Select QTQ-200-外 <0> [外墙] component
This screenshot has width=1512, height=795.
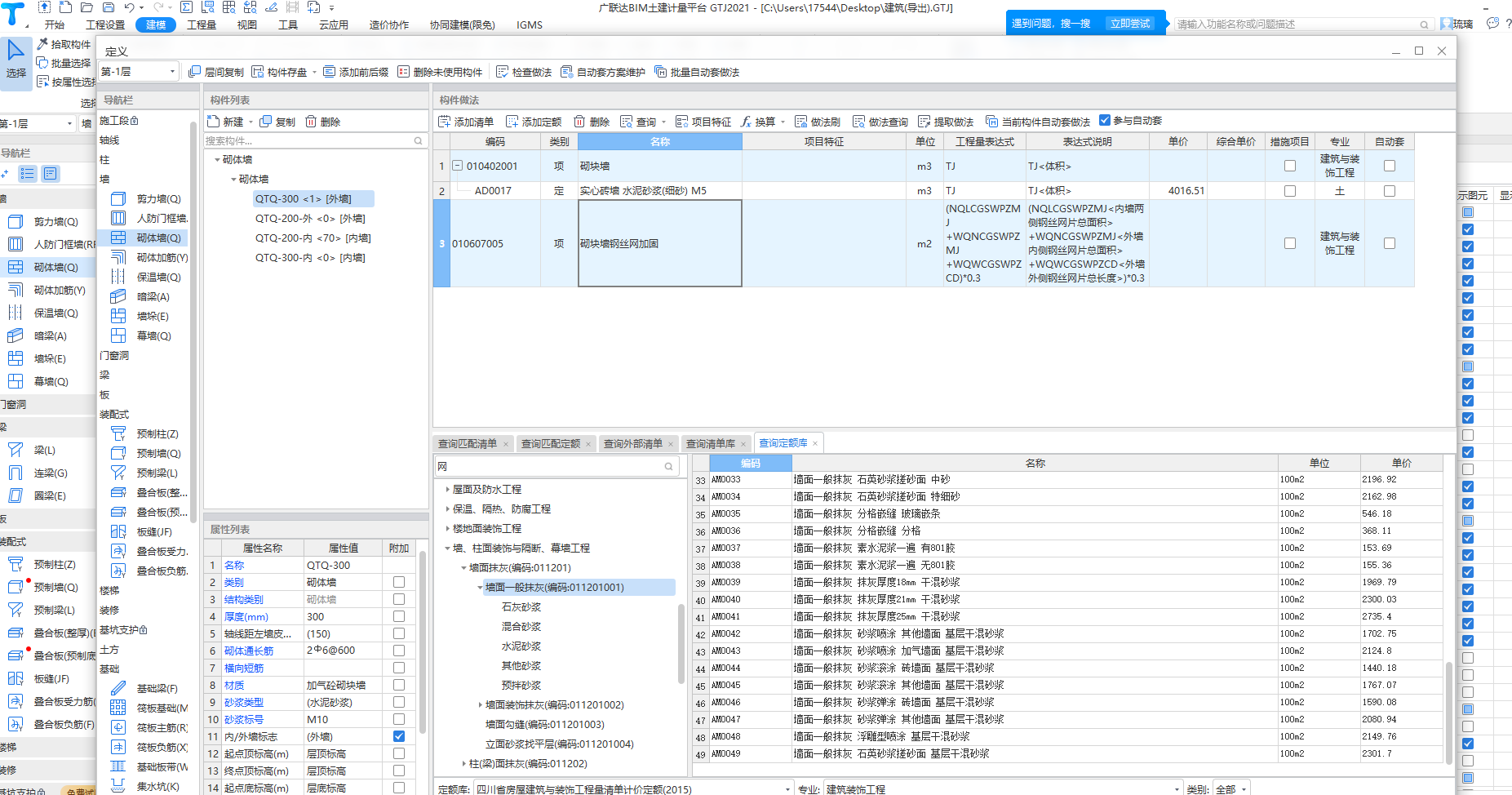tap(310, 219)
